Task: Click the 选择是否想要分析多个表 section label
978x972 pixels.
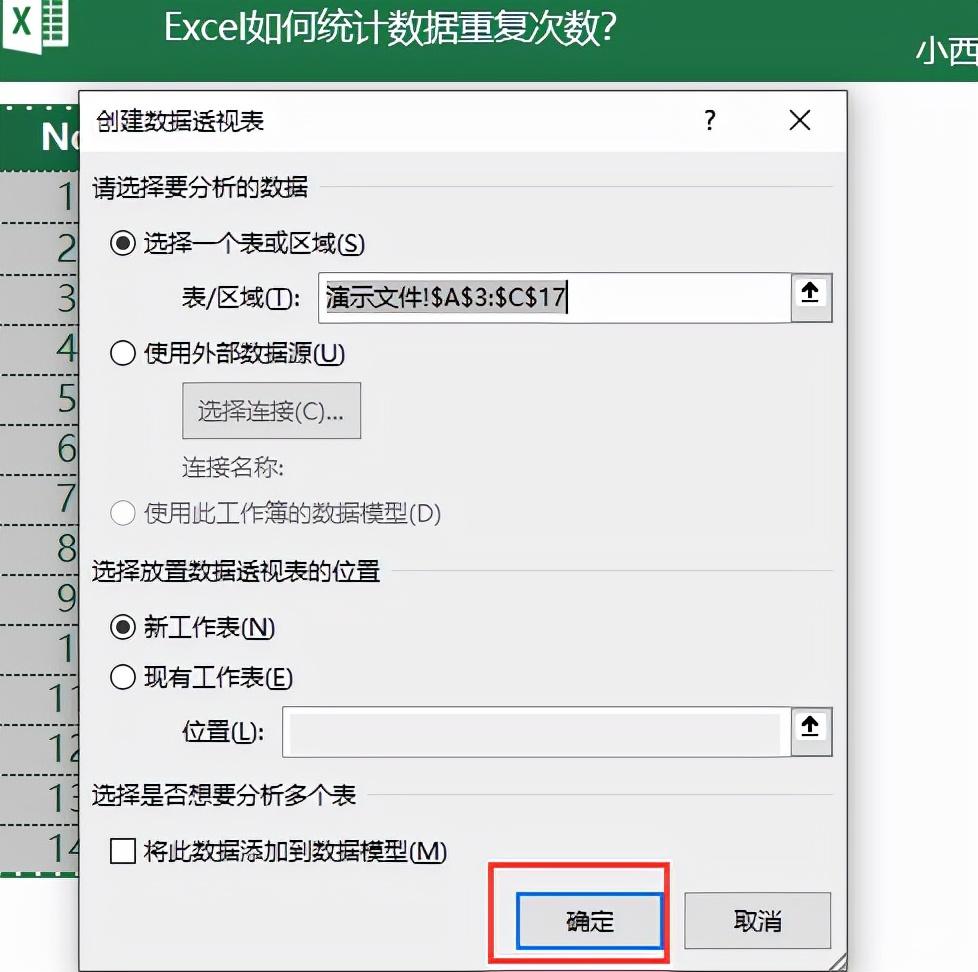Action: tap(224, 795)
